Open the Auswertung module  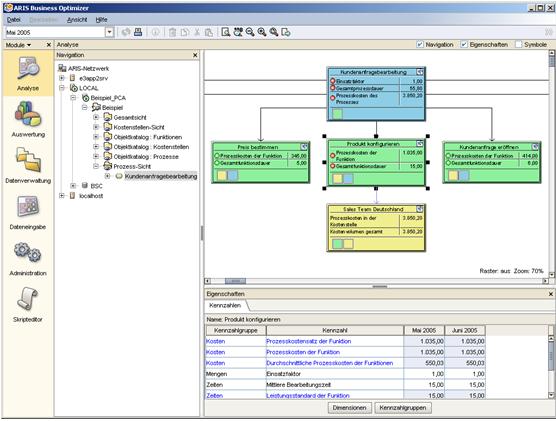28,119
